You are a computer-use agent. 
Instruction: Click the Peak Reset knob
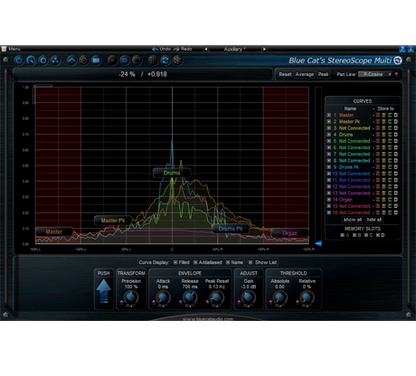click(217, 298)
